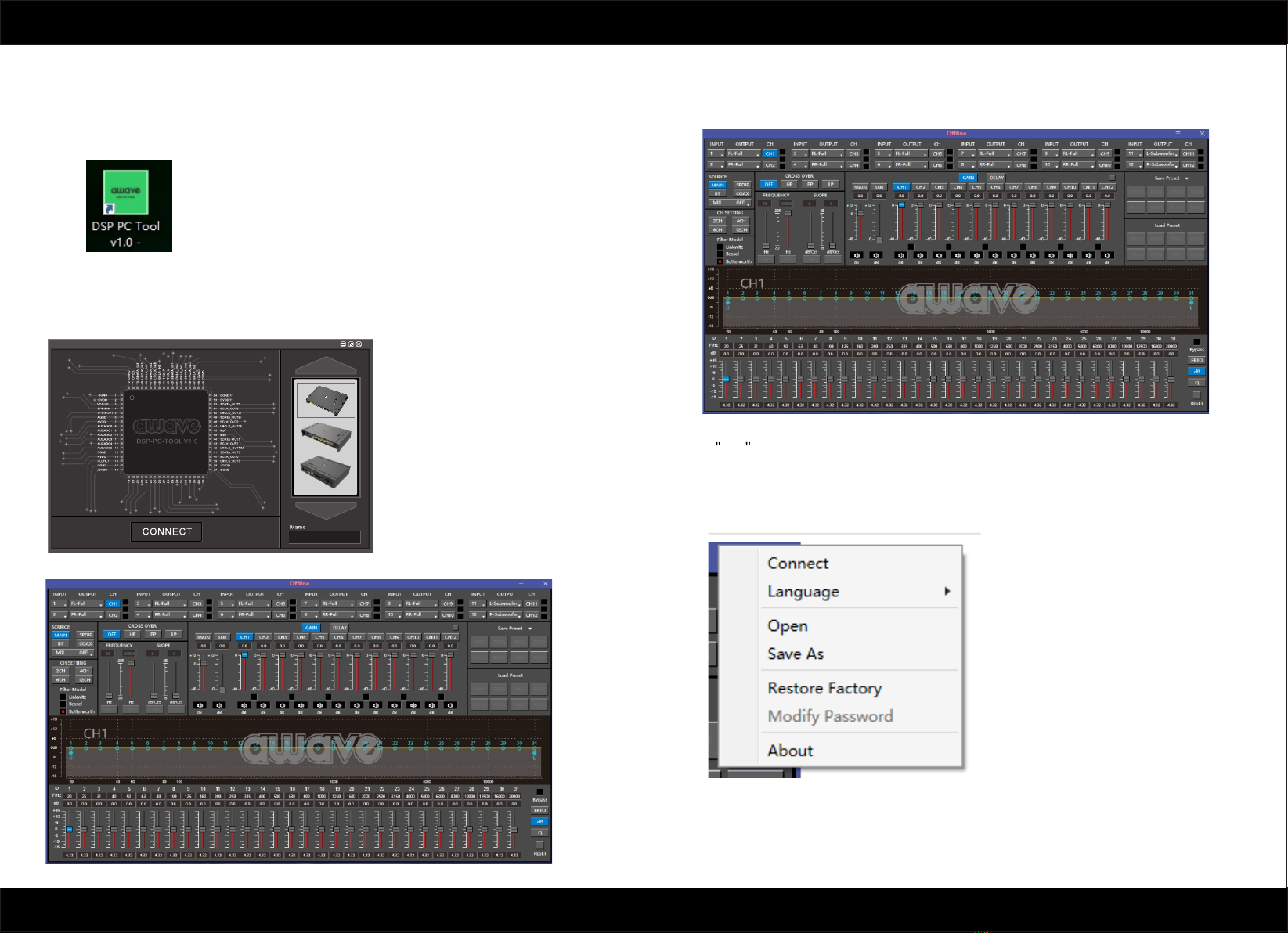Image resolution: width=1288 pixels, height=933 pixels.
Task: Open MIX OFF dropdown in lower-left window
Action: click(x=72, y=653)
